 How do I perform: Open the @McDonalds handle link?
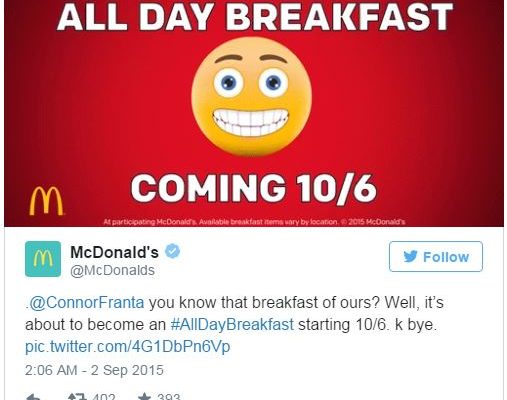(113, 270)
